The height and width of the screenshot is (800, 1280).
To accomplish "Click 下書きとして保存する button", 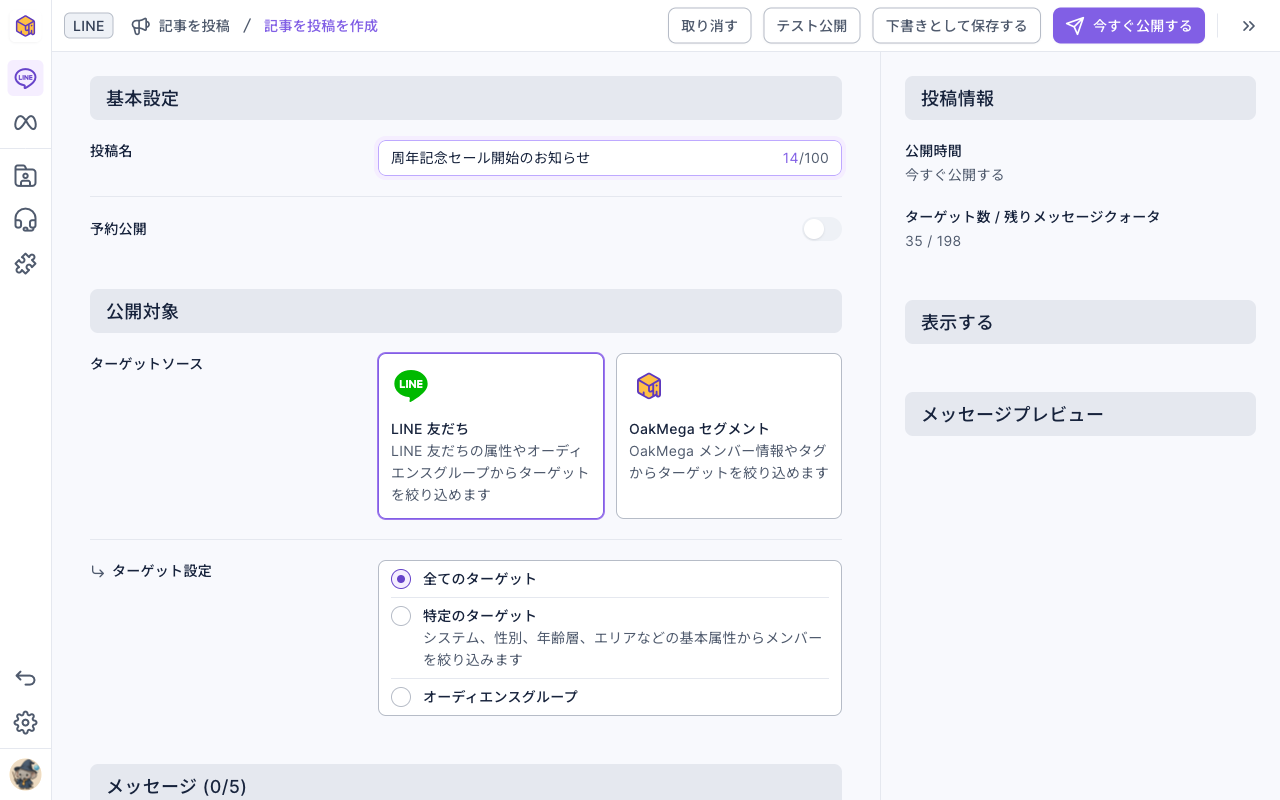I will tap(957, 26).
